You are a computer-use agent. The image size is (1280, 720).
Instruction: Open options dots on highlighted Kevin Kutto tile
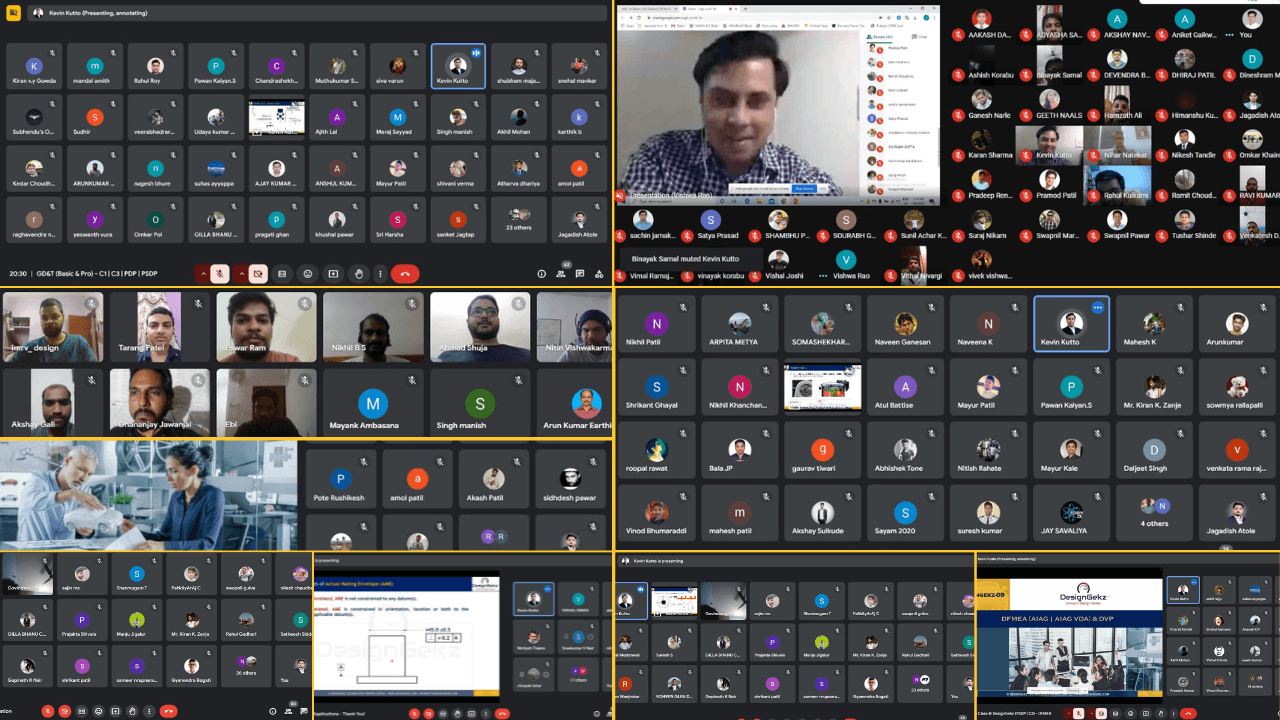point(1097,307)
